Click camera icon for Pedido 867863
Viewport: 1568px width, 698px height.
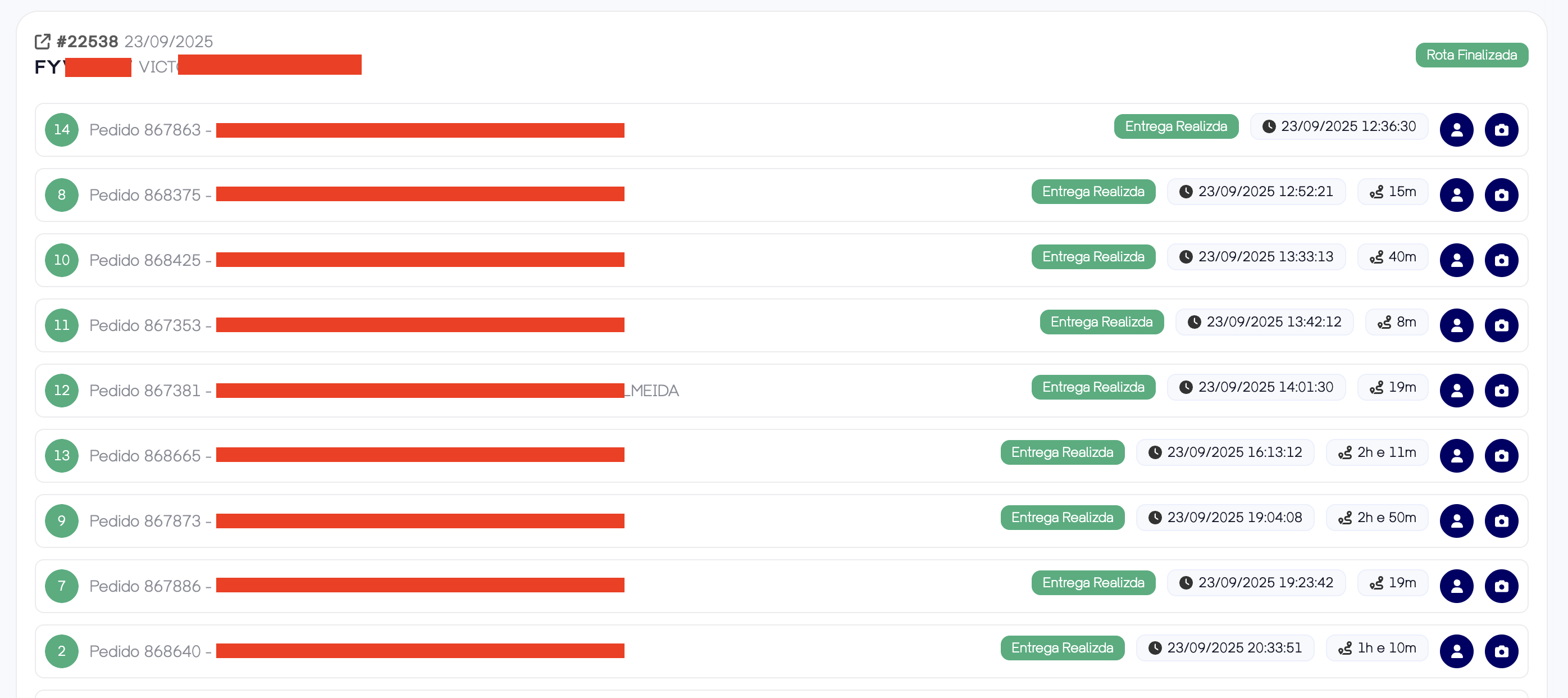pos(1501,130)
